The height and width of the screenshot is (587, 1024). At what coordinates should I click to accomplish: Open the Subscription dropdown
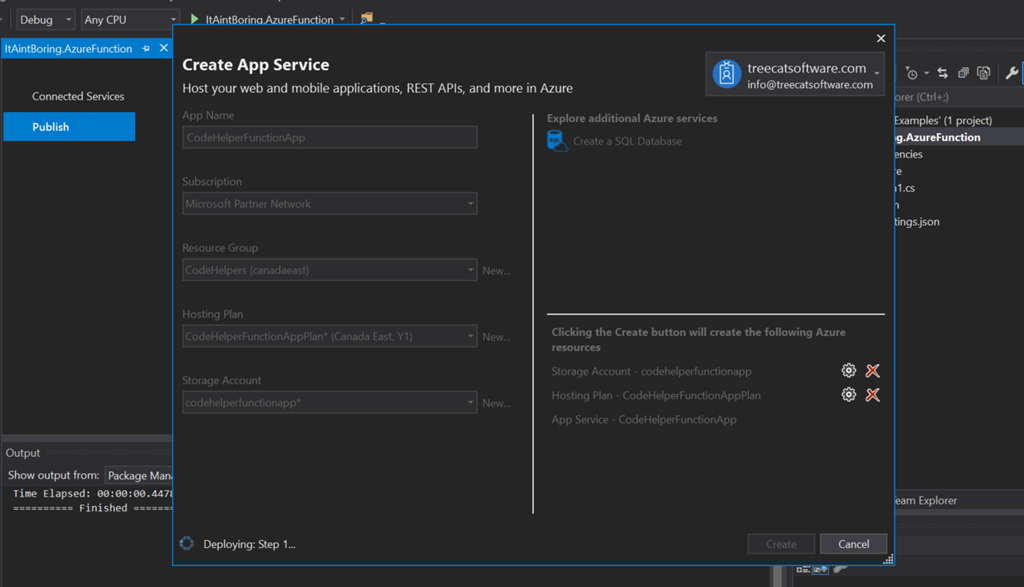click(330, 204)
